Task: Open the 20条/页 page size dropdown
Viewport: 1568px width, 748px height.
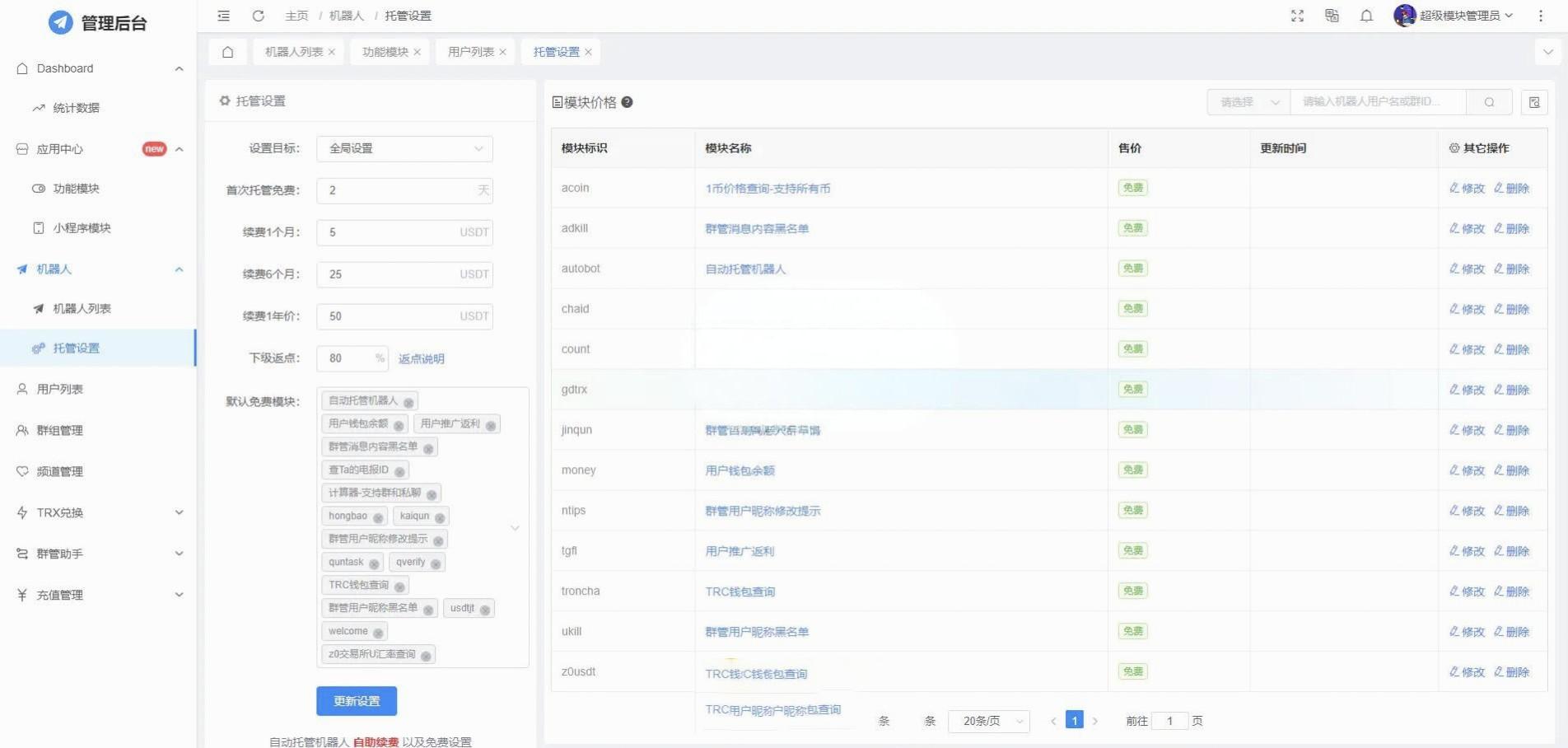Action: point(989,721)
